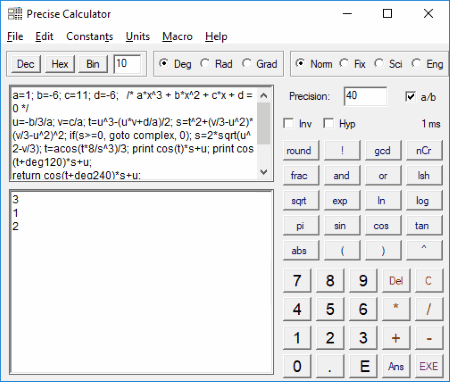Open the Help menu
The height and width of the screenshot is (382, 450).
[216, 36]
